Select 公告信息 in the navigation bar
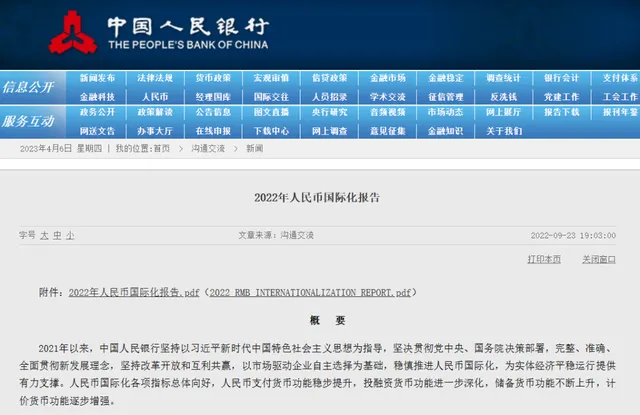The width and height of the screenshot is (640, 415). (213, 113)
